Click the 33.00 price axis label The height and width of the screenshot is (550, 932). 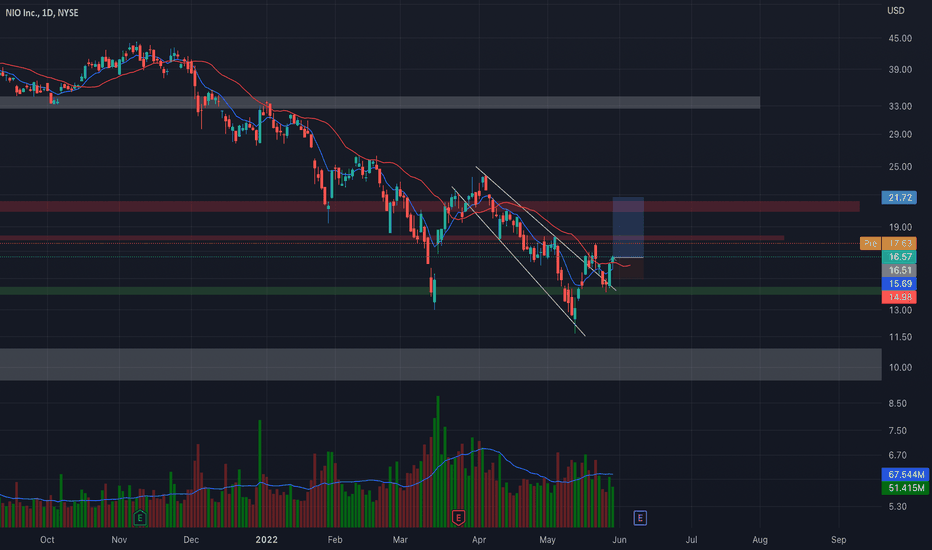pos(900,106)
